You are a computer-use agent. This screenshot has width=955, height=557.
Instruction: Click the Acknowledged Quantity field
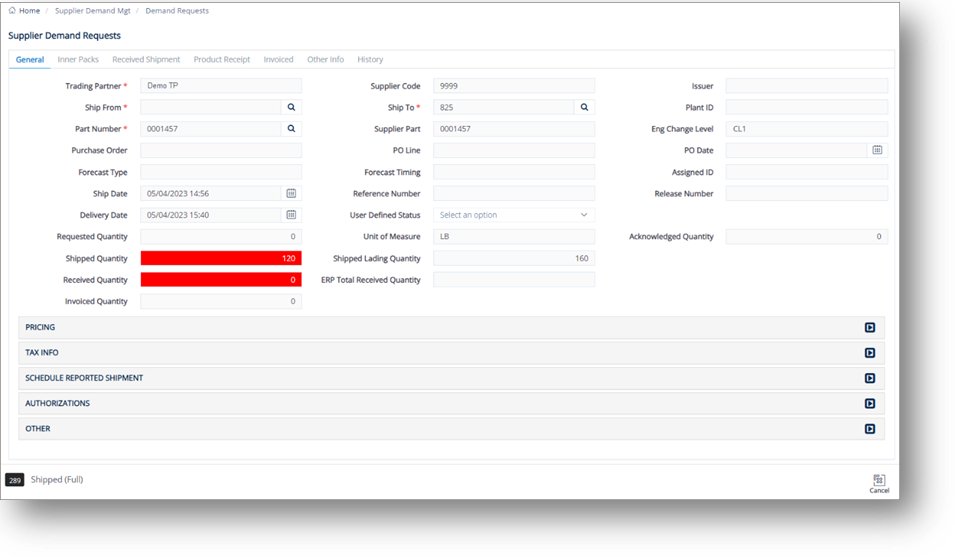coord(806,236)
